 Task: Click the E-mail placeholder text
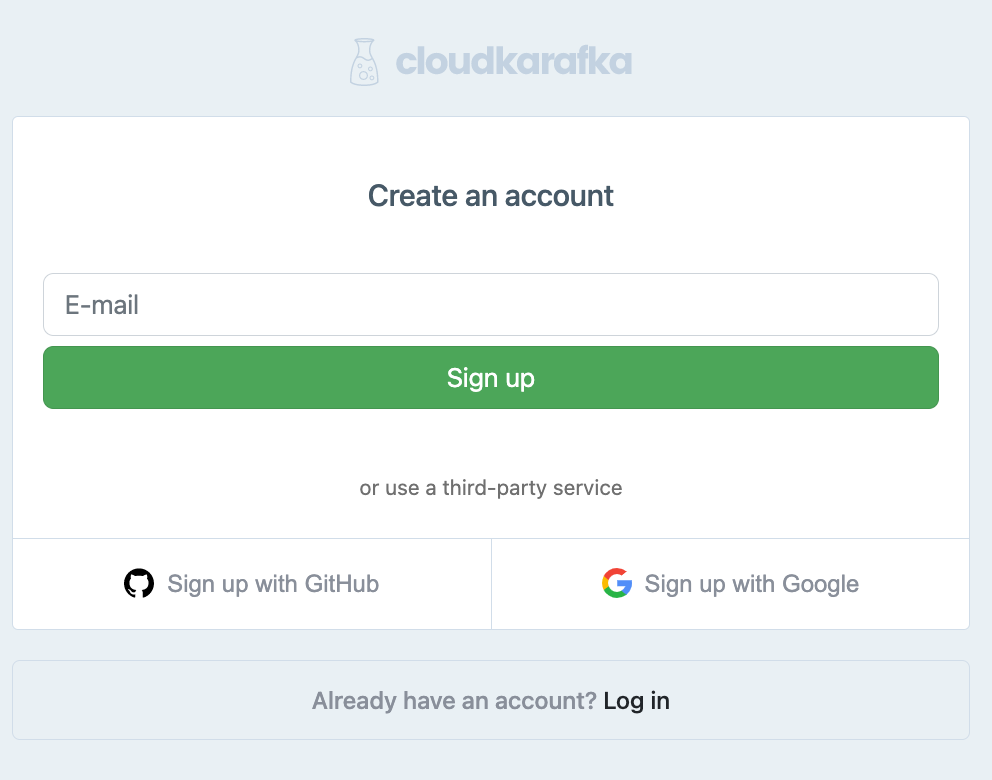point(102,305)
